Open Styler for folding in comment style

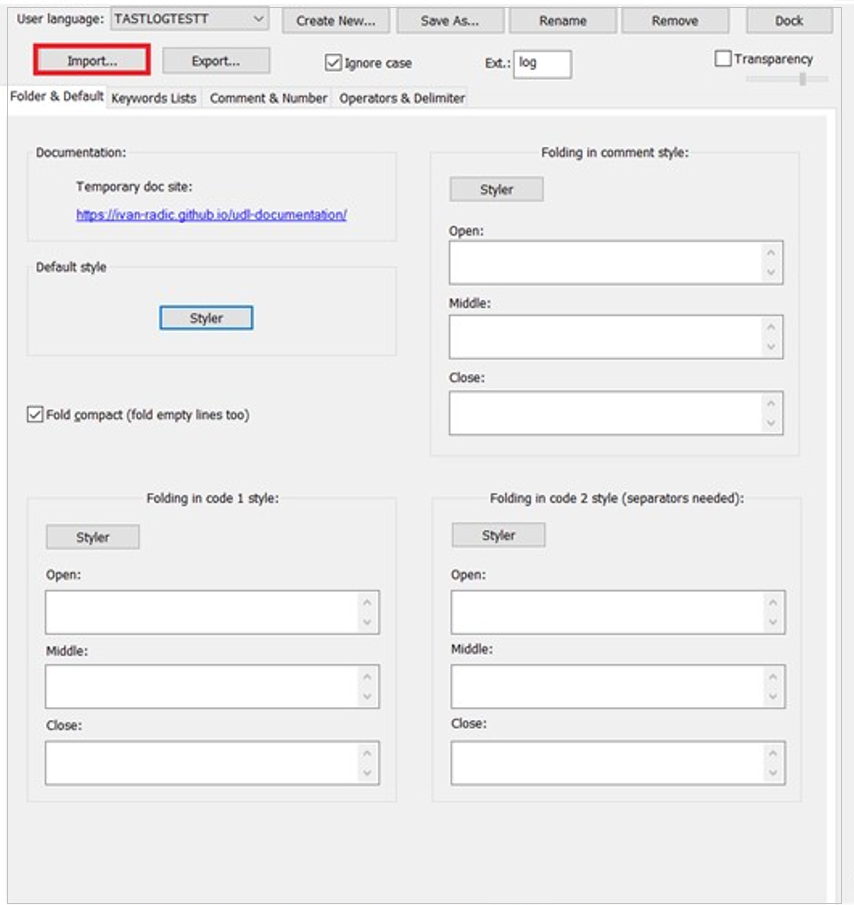coord(496,189)
